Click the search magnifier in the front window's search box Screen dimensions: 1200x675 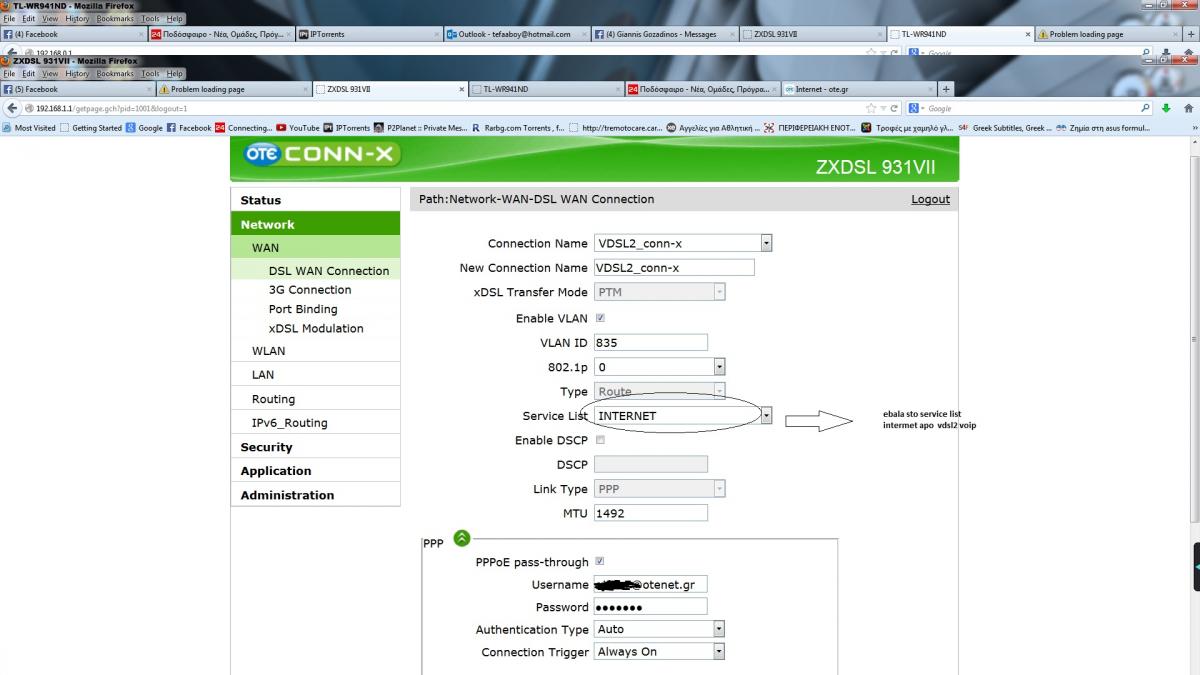point(1146,108)
